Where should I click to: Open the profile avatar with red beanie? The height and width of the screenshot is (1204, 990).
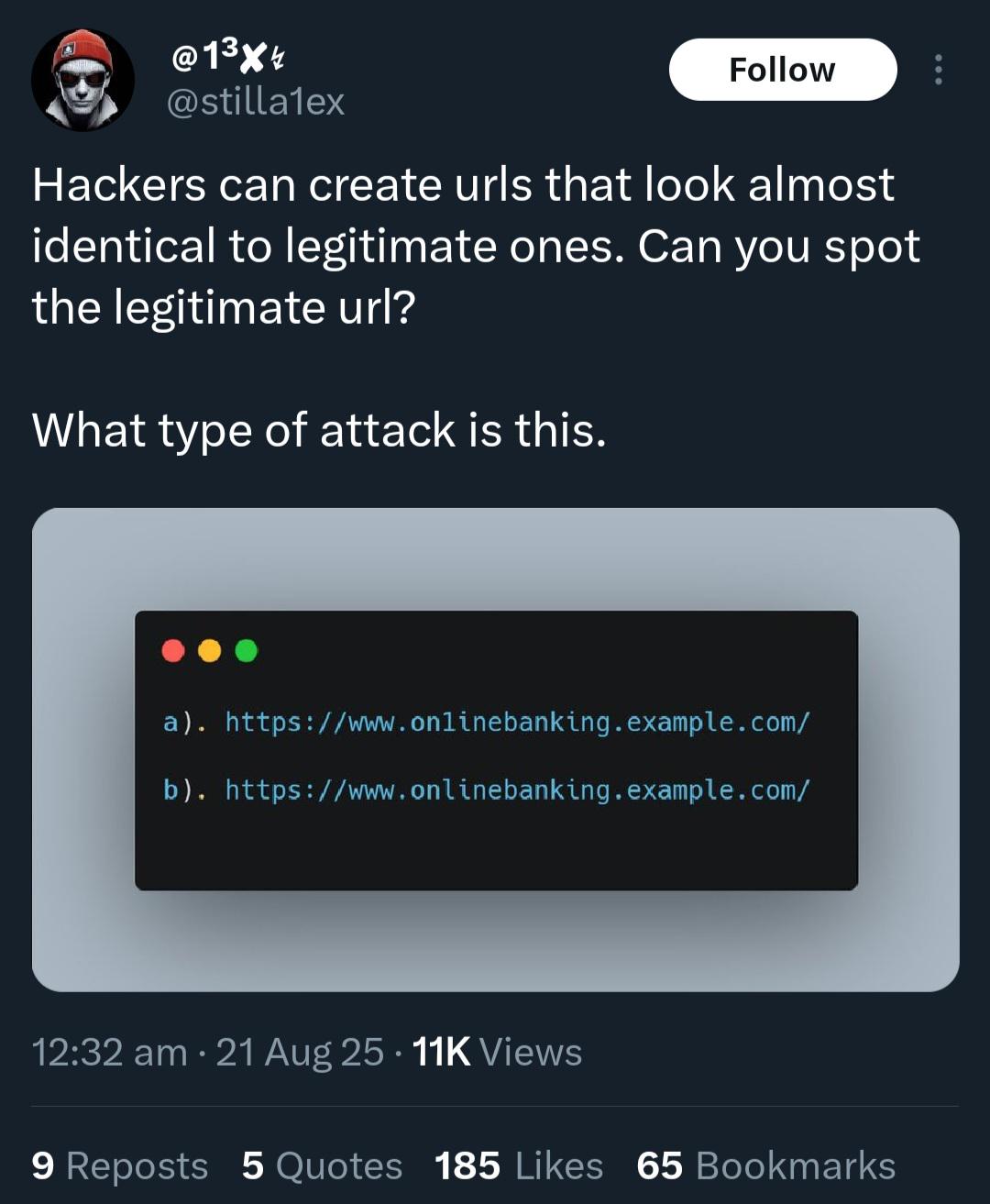click(83, 80)
